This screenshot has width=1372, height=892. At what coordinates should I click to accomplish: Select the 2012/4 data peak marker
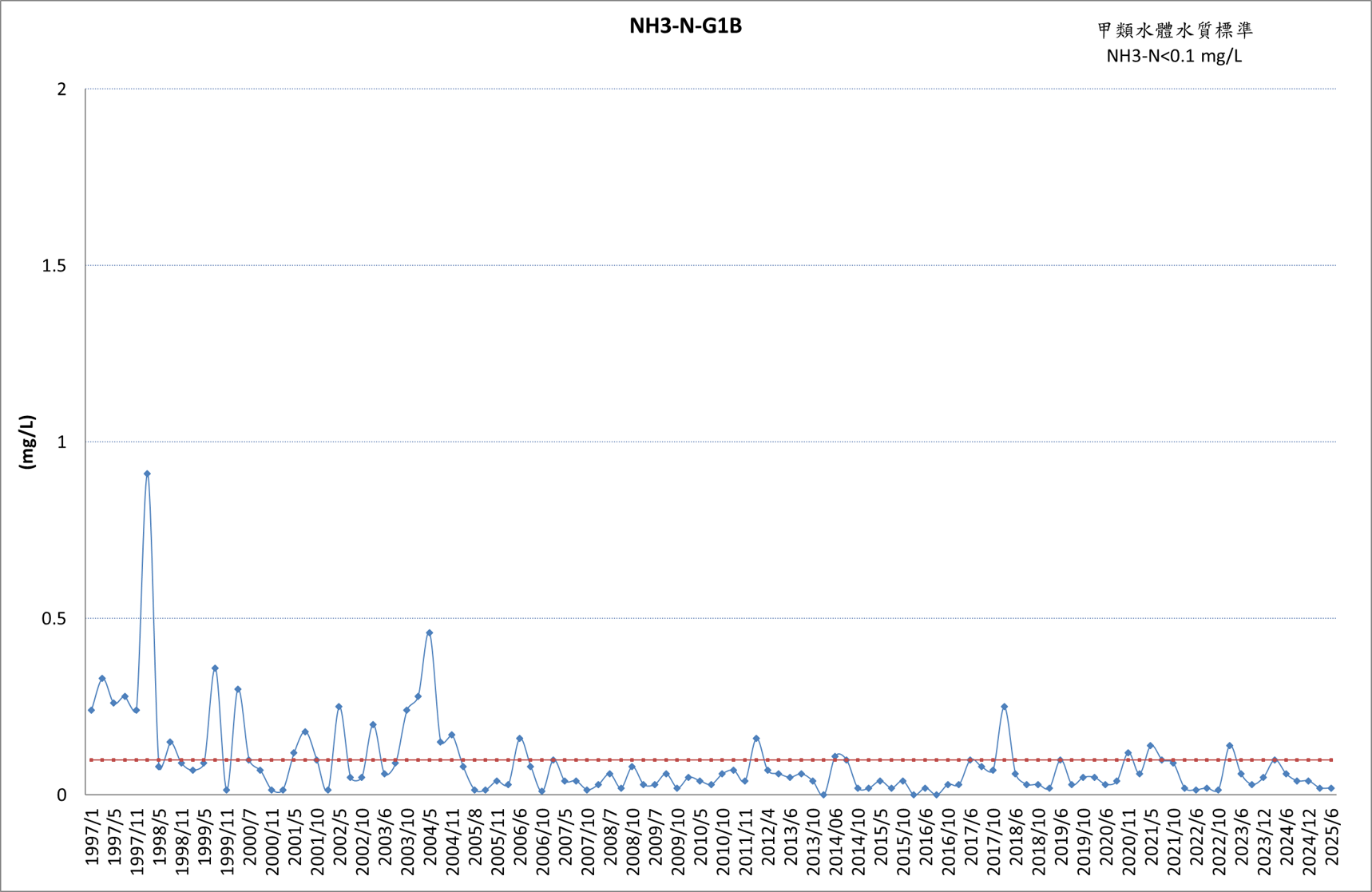756,739
